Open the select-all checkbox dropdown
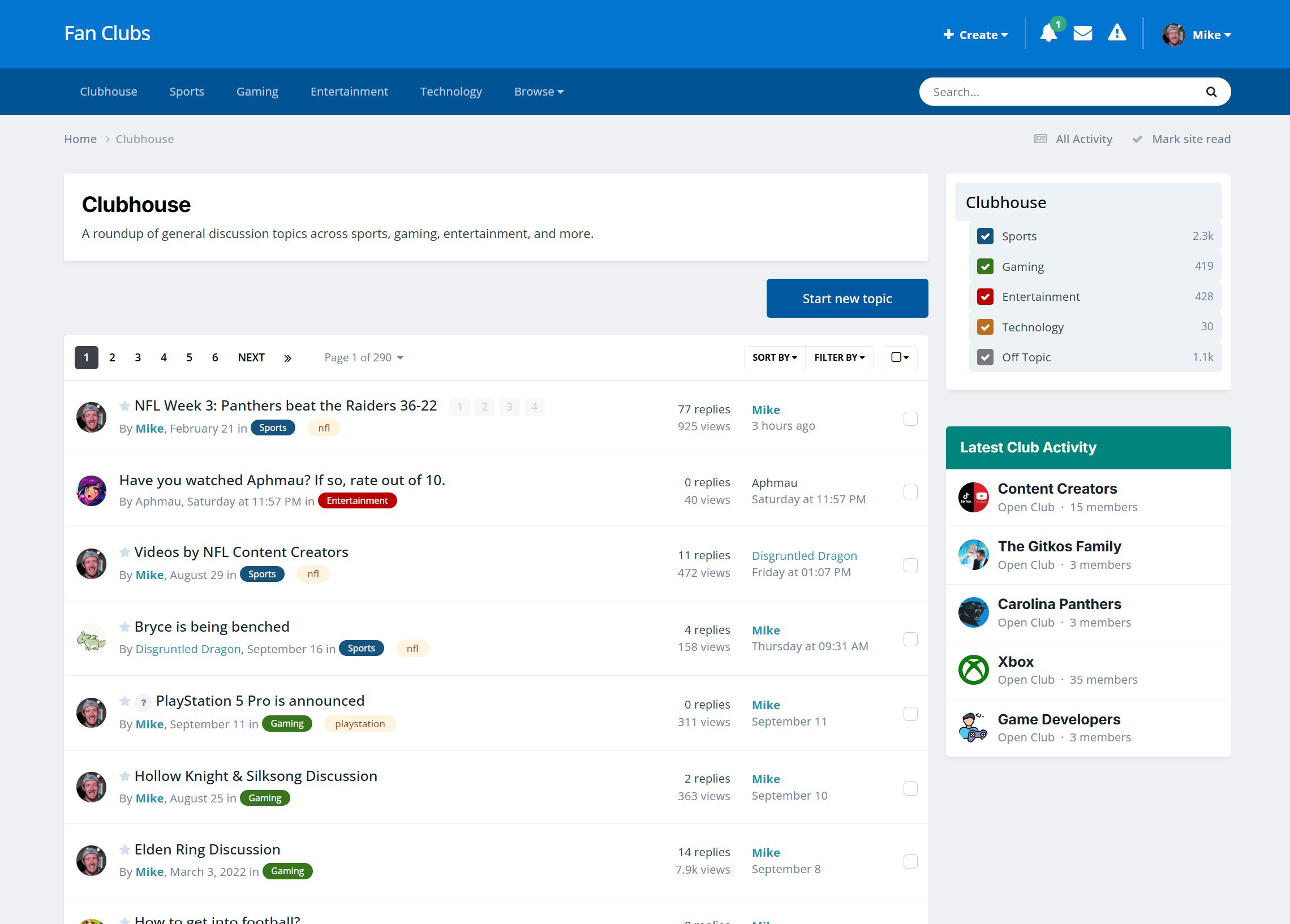 [900, 357]
